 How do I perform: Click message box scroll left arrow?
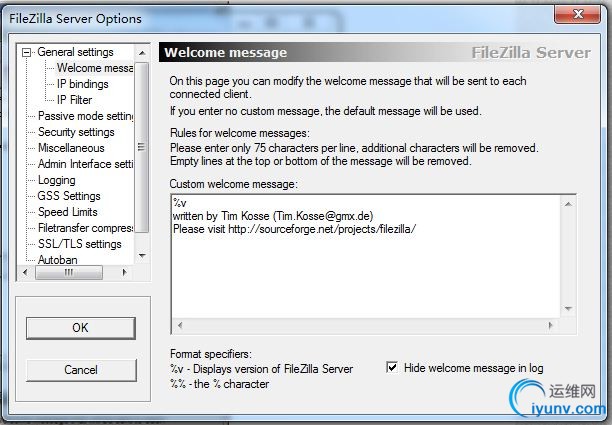(x=180, y=325)
